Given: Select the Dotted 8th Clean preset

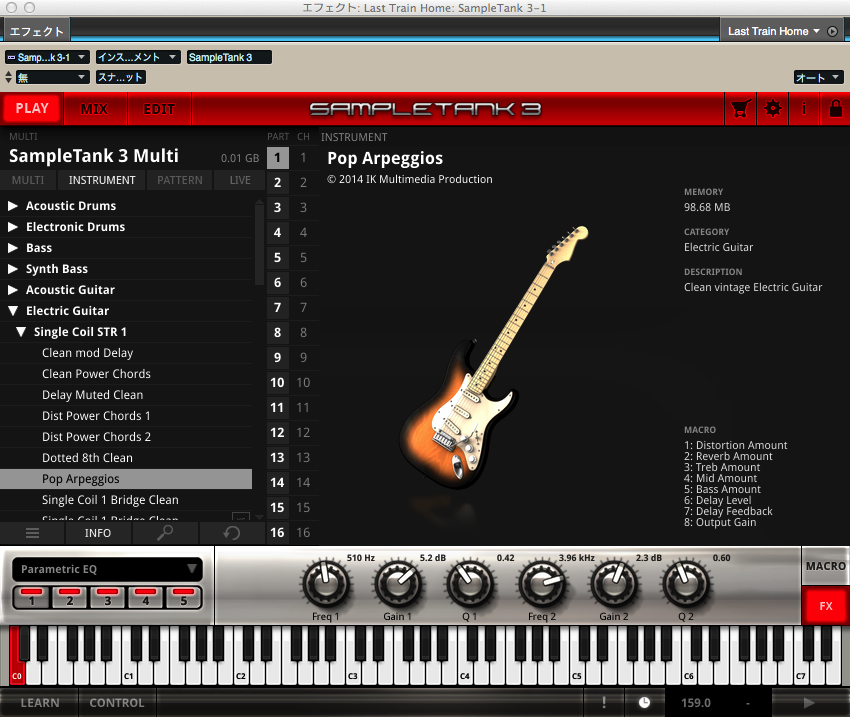Looking at the screenshot, I should [126, 458].
